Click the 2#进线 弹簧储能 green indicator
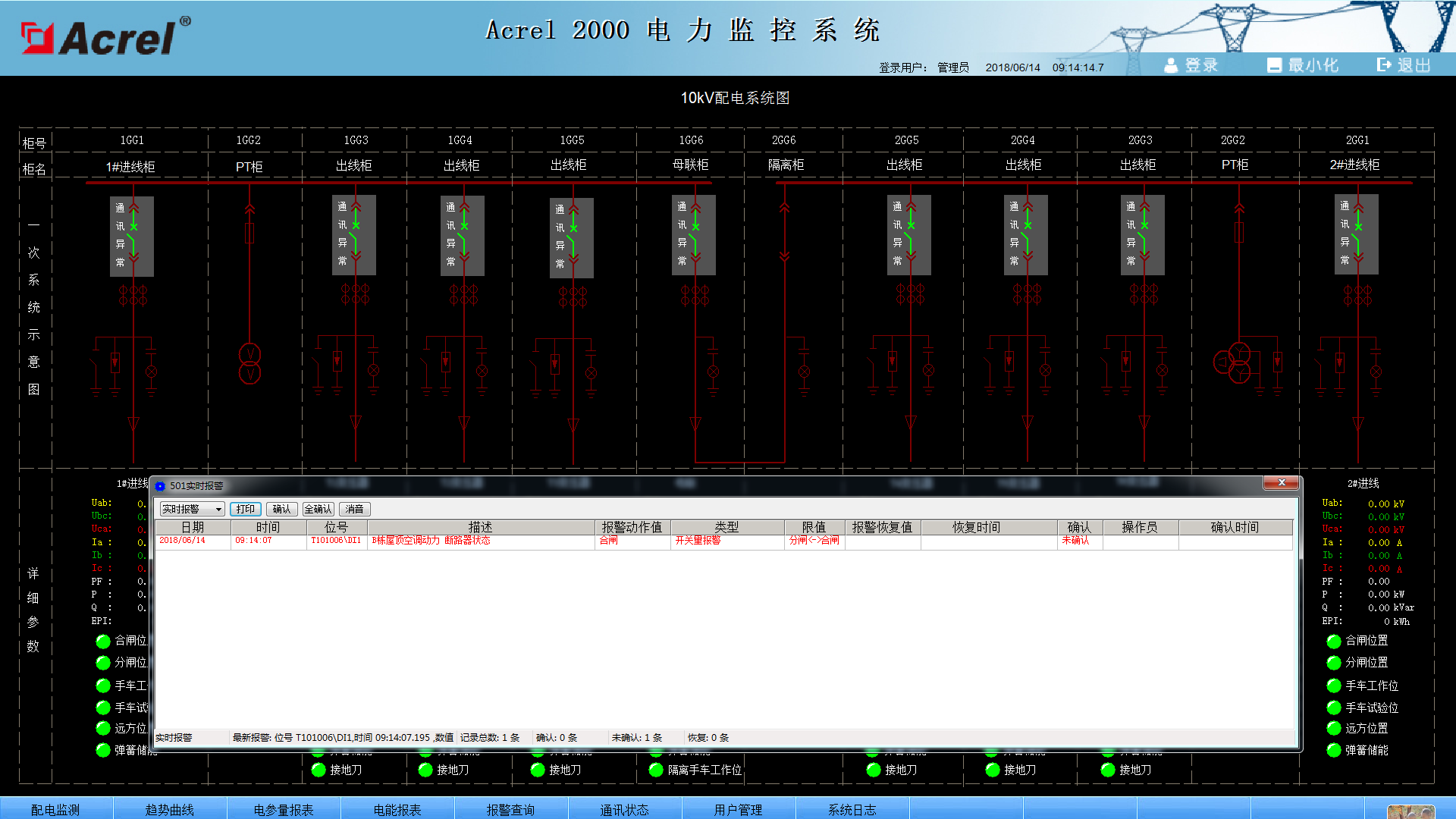 1334,750
